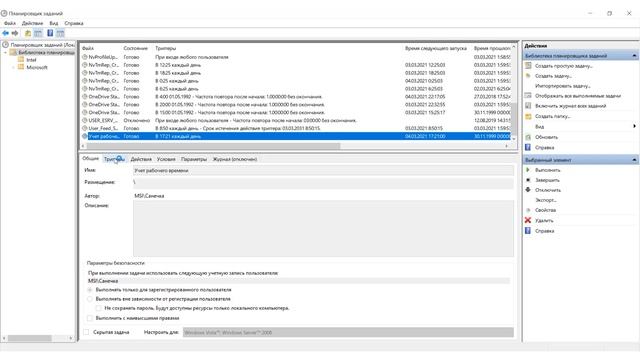This screenshot has width=640, height=360.
Task: Collapse the Выбранный элемент actions section
Action: (634, 160)
